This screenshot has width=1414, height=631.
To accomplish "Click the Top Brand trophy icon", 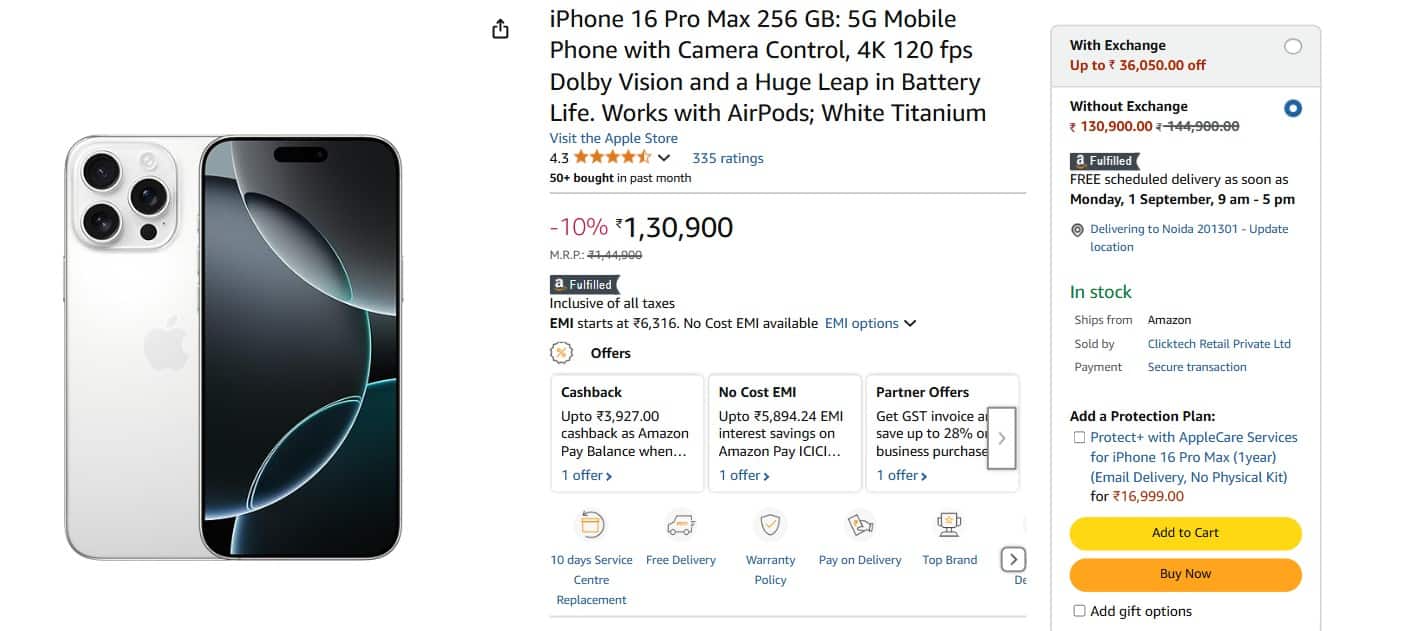I will pyautogui.click(x=949, y=524).
